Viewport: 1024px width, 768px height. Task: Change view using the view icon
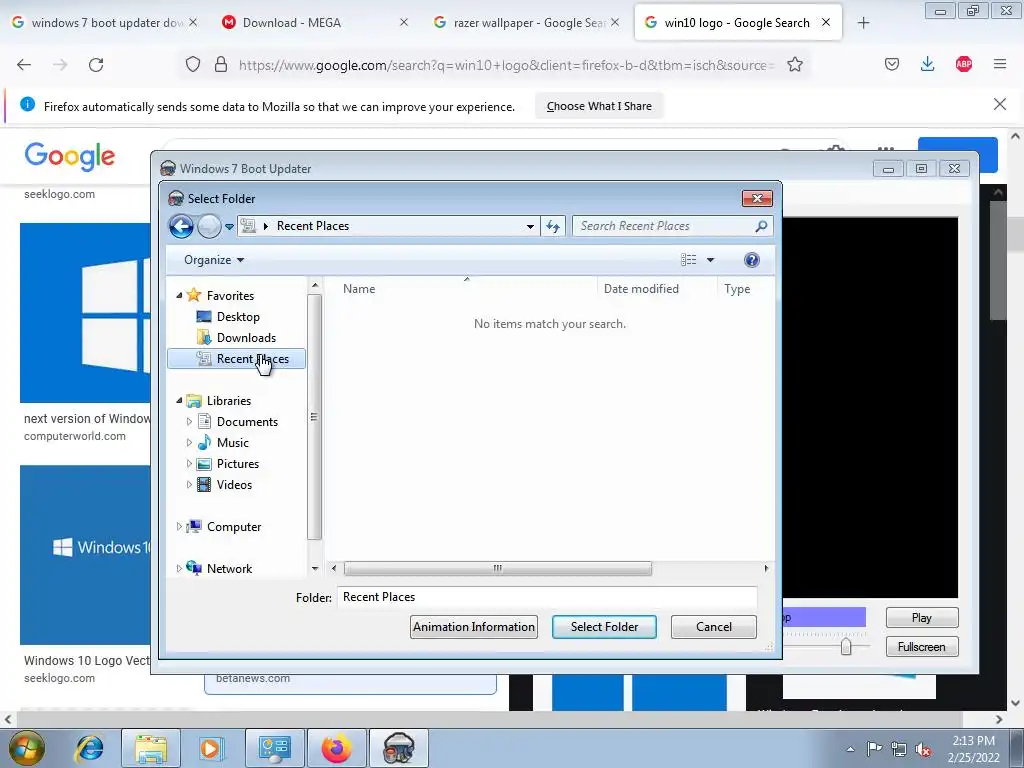(688, 260)
